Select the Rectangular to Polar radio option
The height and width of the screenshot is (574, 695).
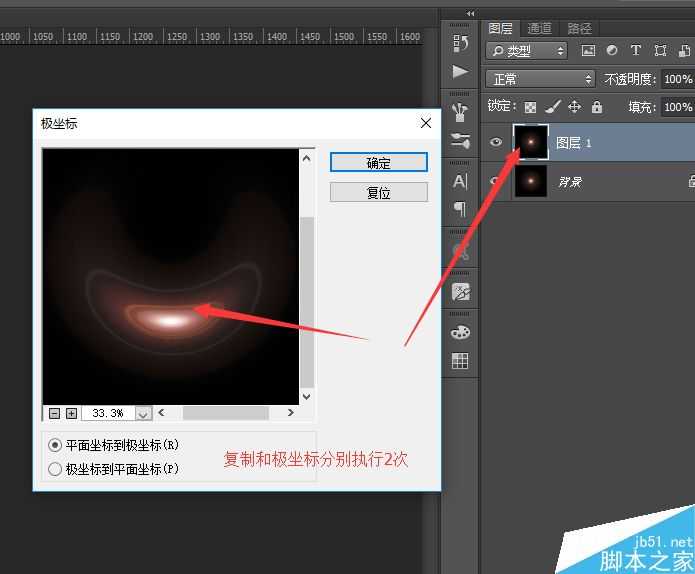pyautogui.click(x=55, y=445)
